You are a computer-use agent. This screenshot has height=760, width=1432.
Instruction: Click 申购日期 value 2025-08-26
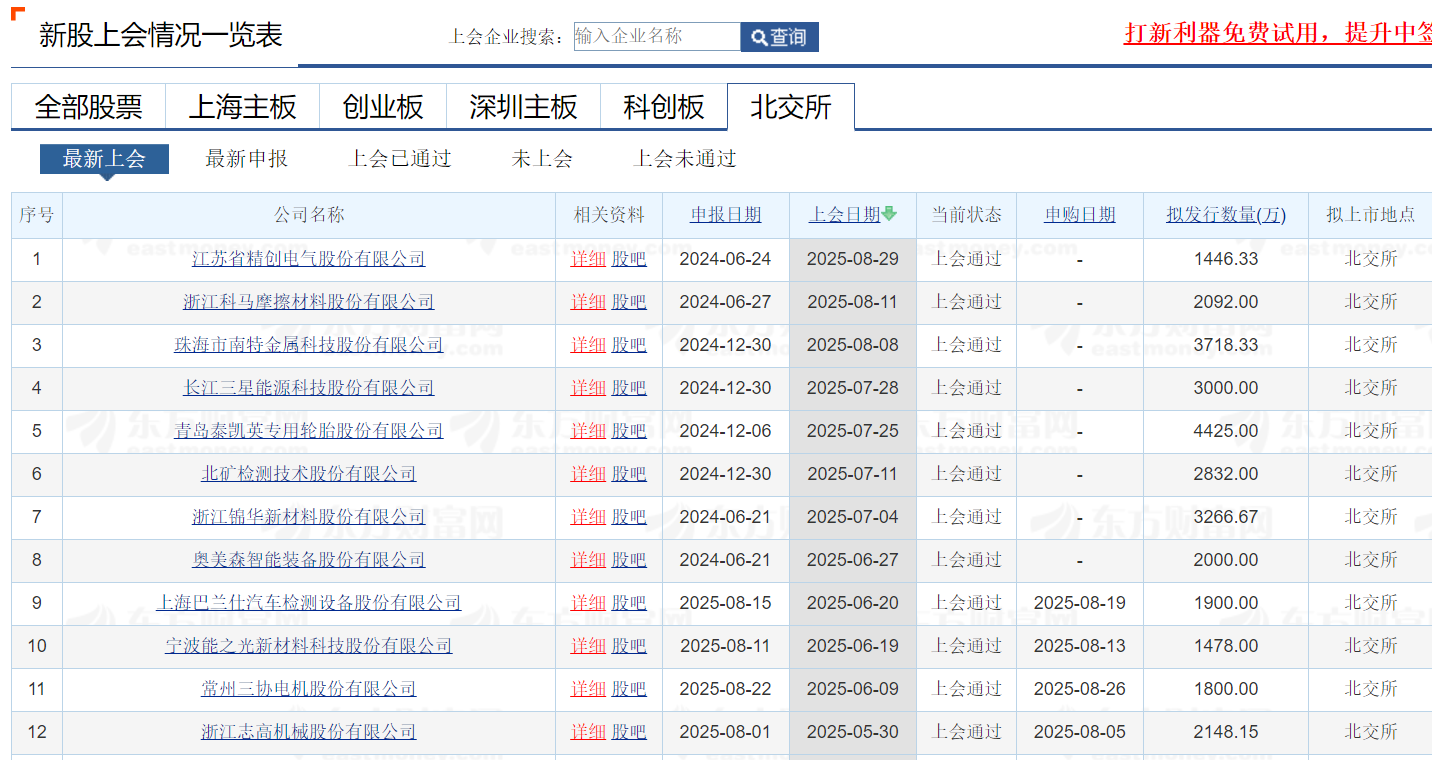1080,689
